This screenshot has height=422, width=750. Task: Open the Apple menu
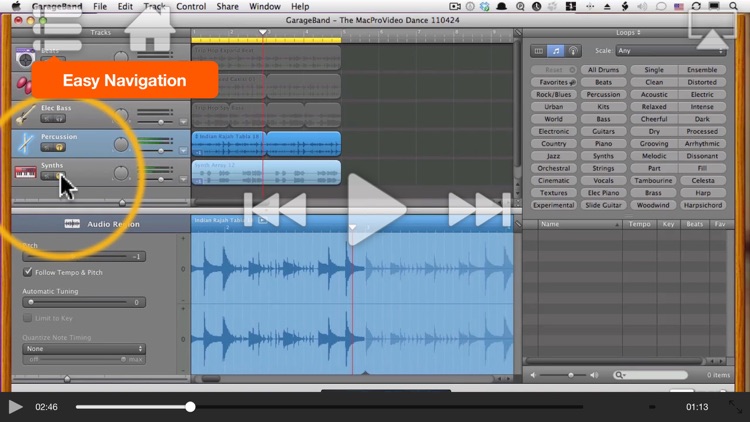click(16, 6)
